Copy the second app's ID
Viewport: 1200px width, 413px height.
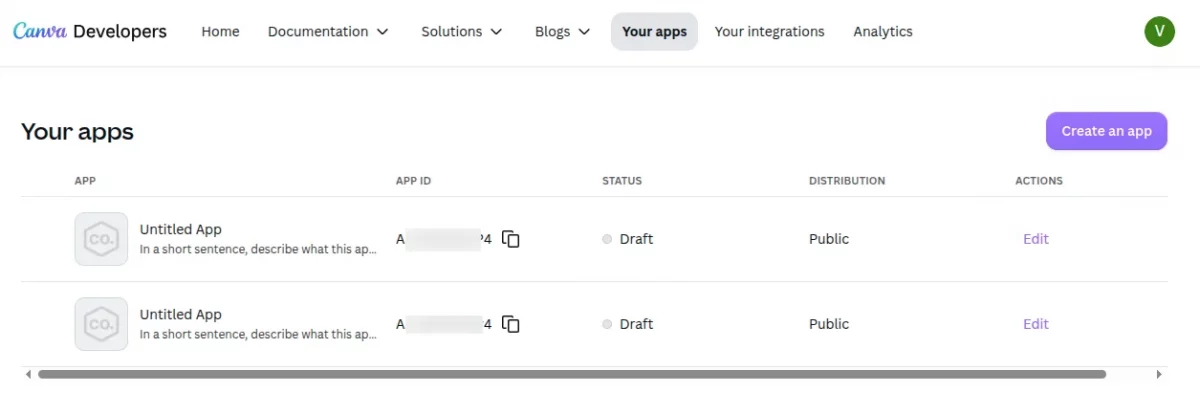pos(511,324)
